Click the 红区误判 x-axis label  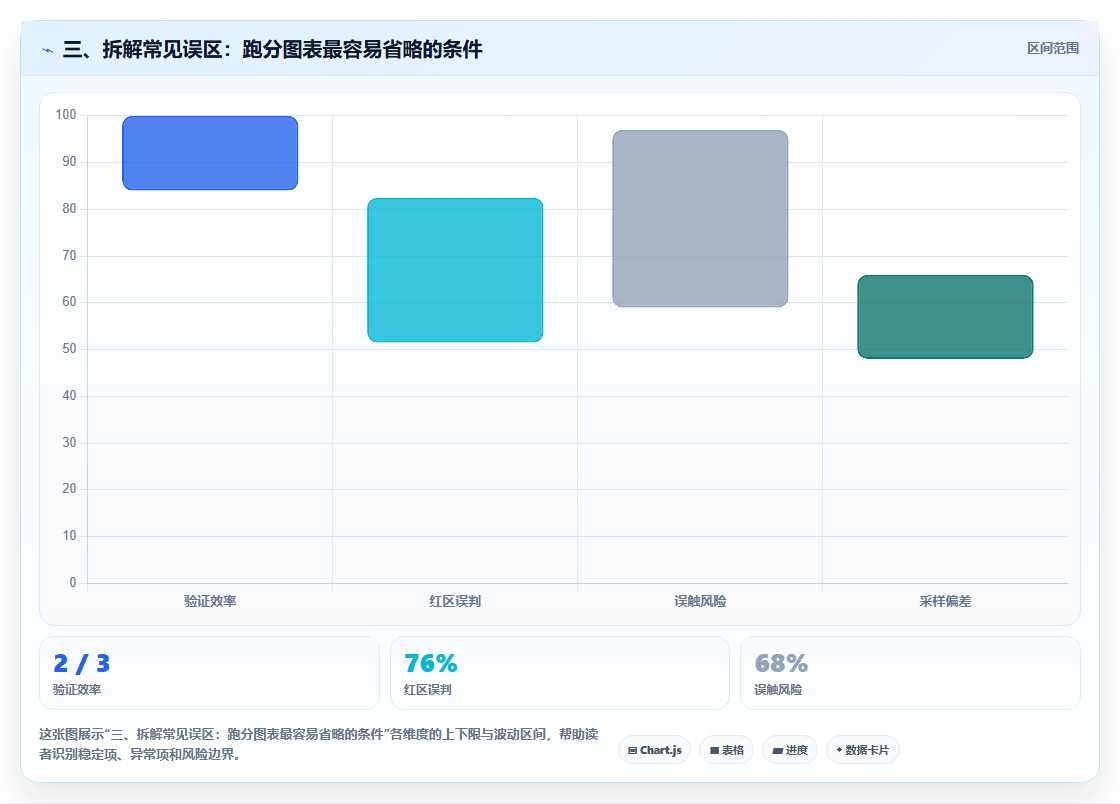455,601
